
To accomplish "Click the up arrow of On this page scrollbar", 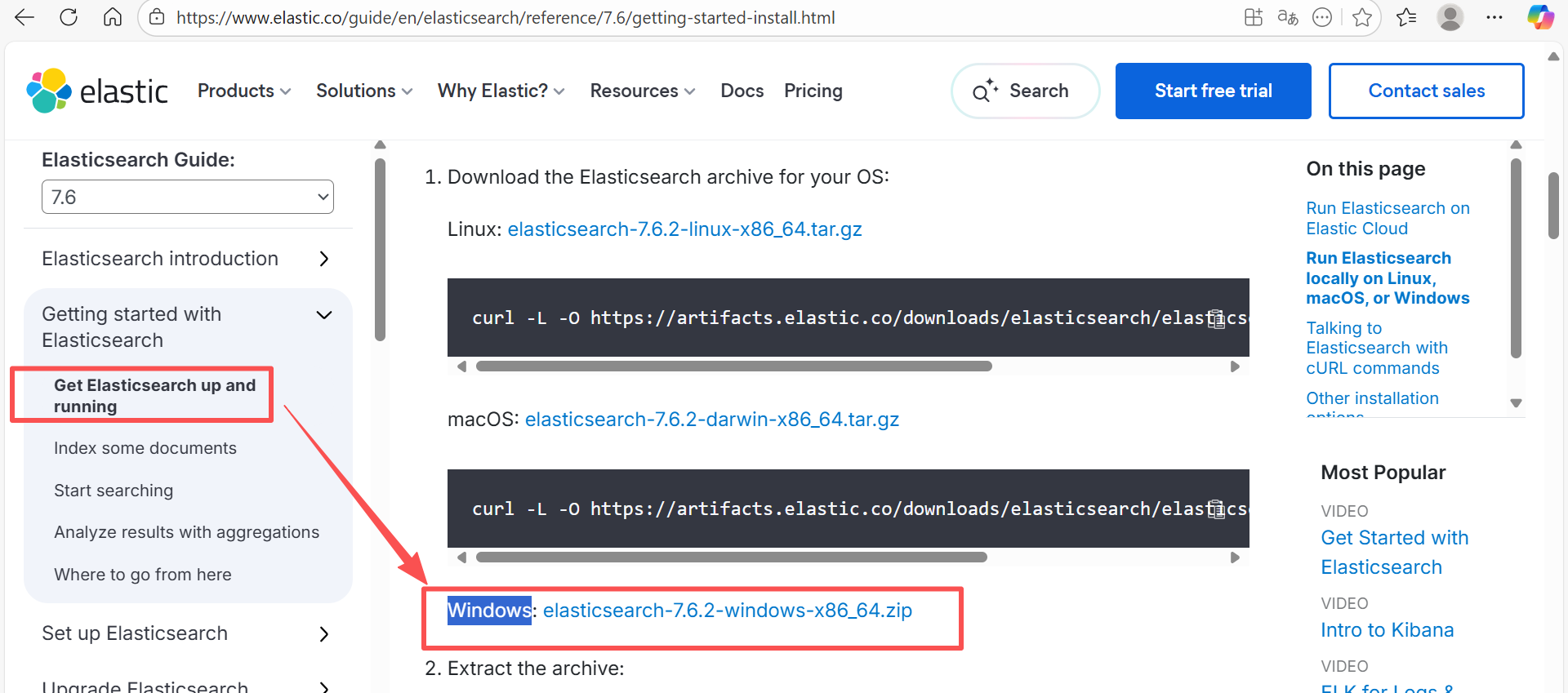I will (1516, 145).
